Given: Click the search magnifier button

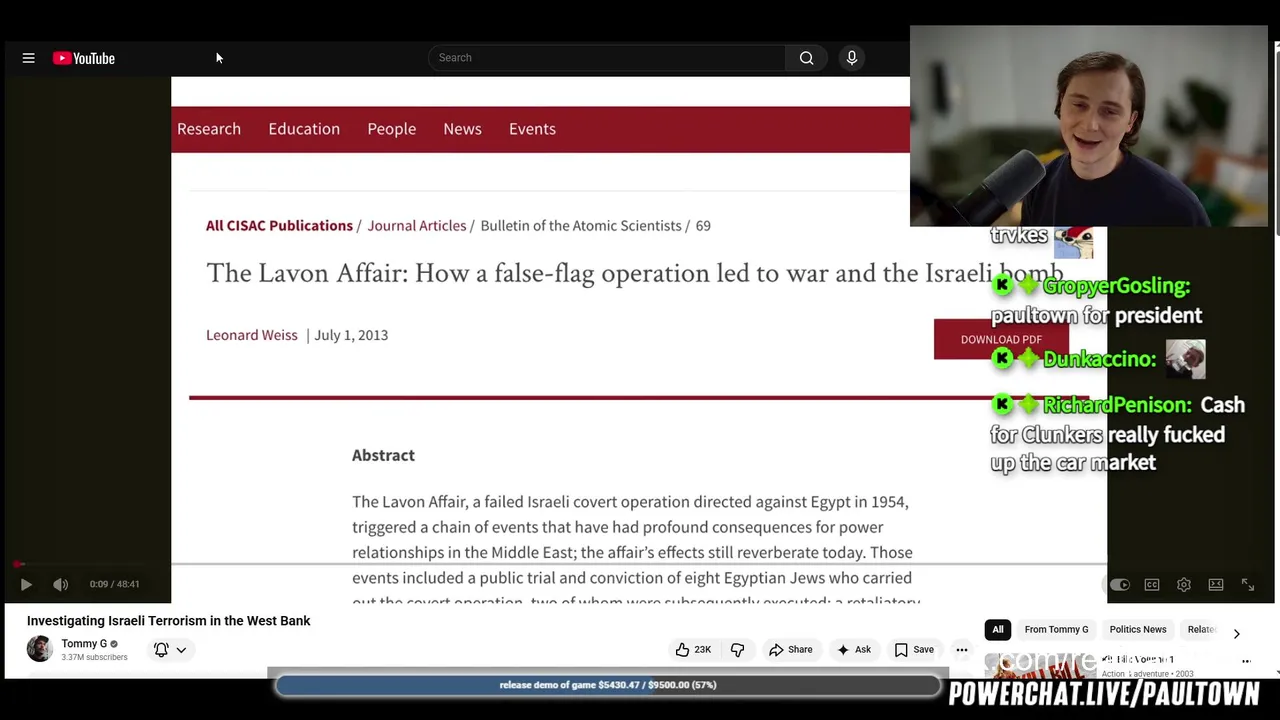Looking at the screenshot, I should [806, 58].
